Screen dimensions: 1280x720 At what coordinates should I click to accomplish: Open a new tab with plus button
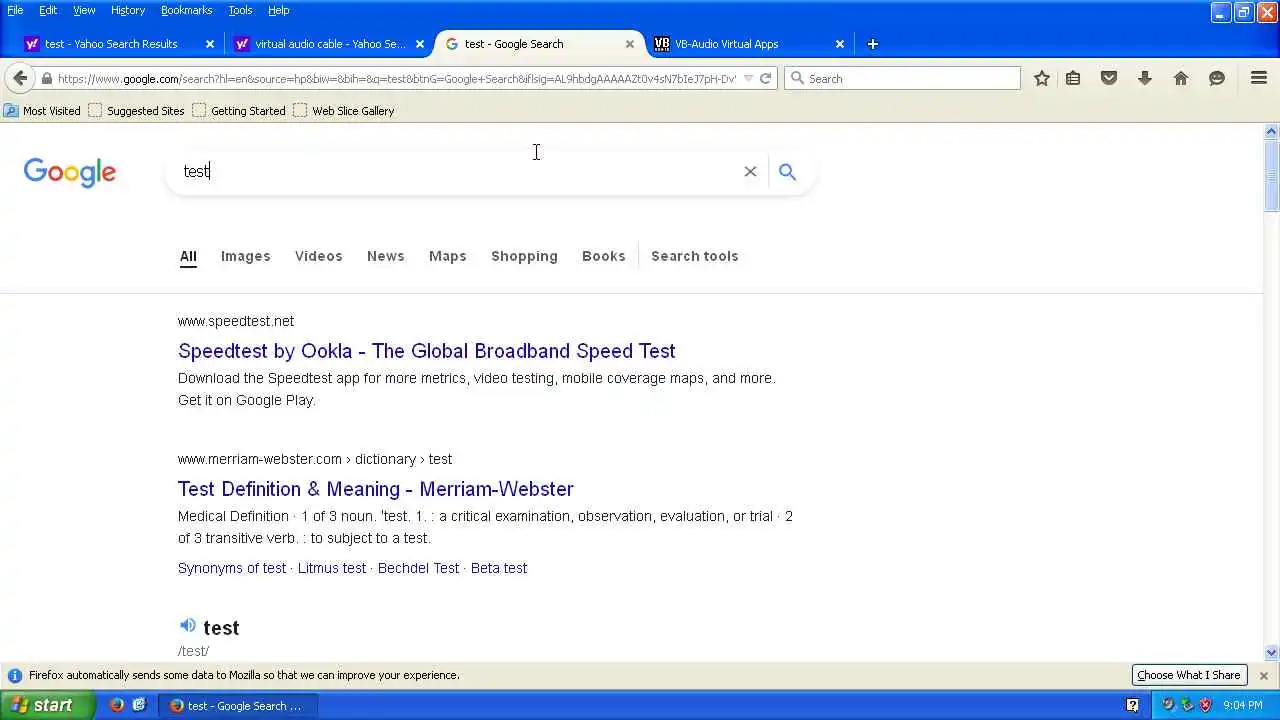coord(872,44)
